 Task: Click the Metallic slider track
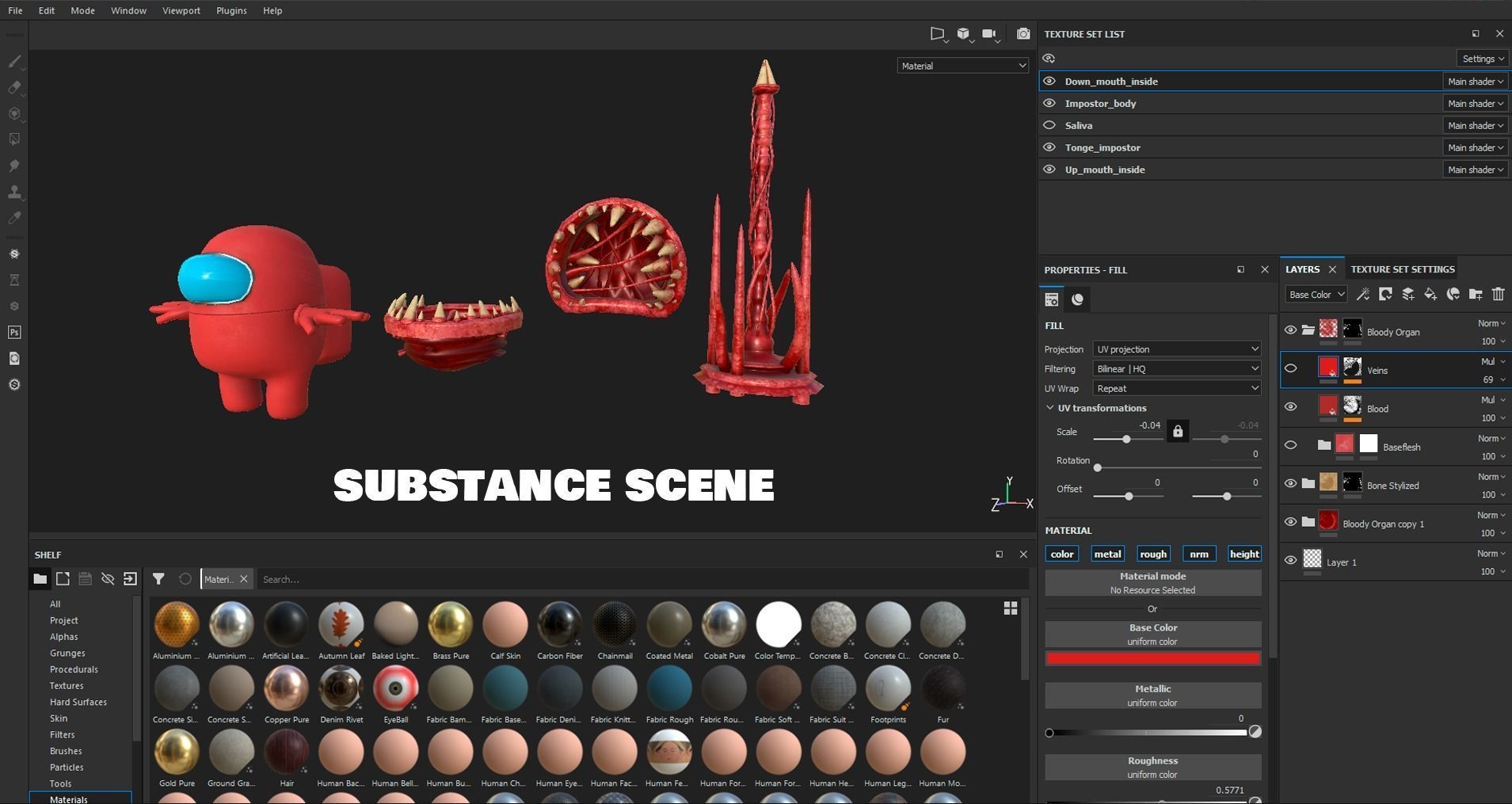click(x=1148, y=733)
